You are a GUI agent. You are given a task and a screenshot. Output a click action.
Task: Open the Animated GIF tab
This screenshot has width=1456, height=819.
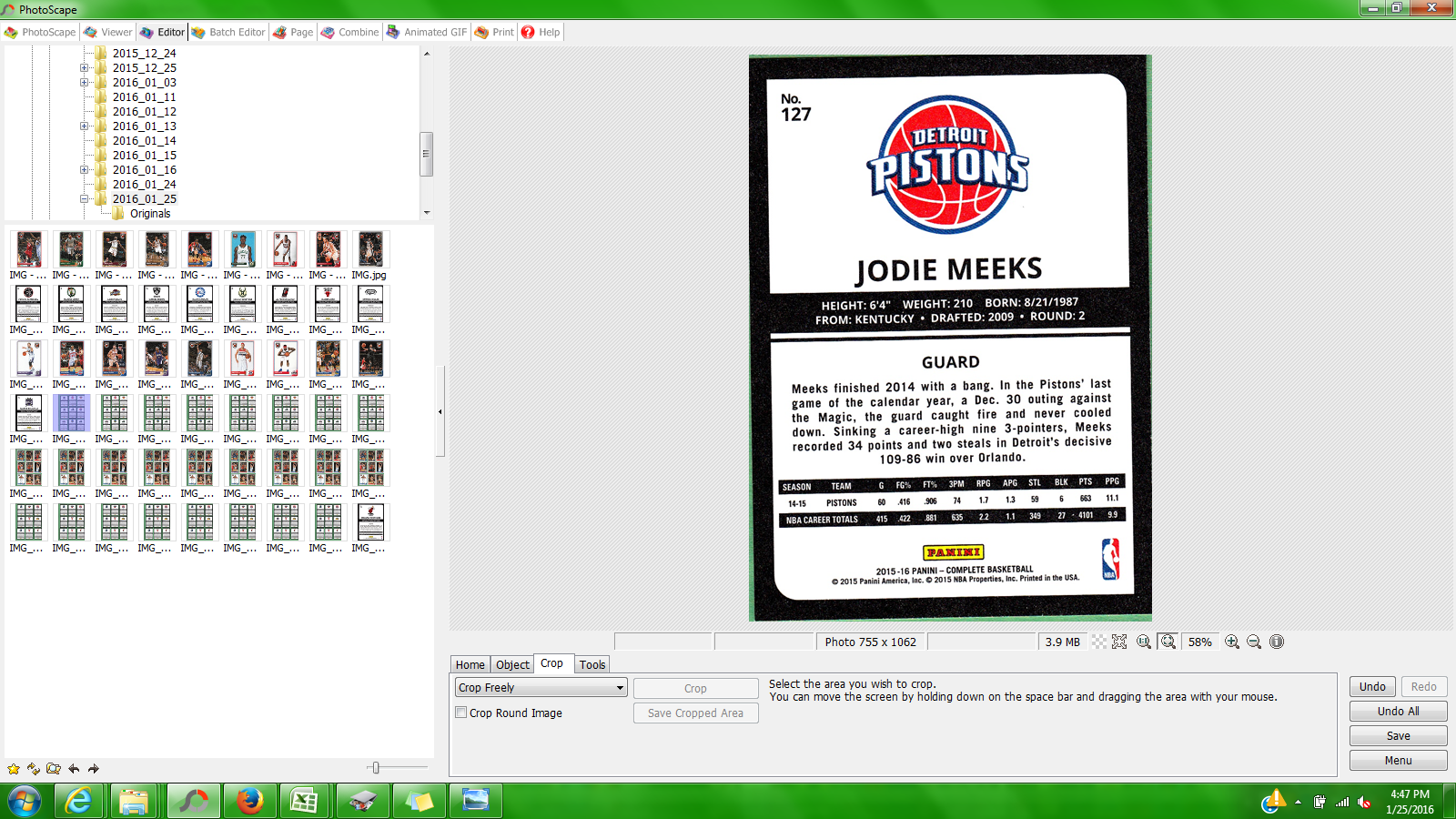coord(427,32)
